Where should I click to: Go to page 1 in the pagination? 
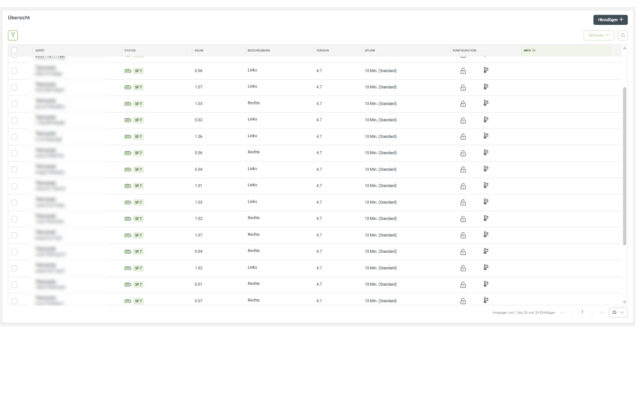coord(582,312)
